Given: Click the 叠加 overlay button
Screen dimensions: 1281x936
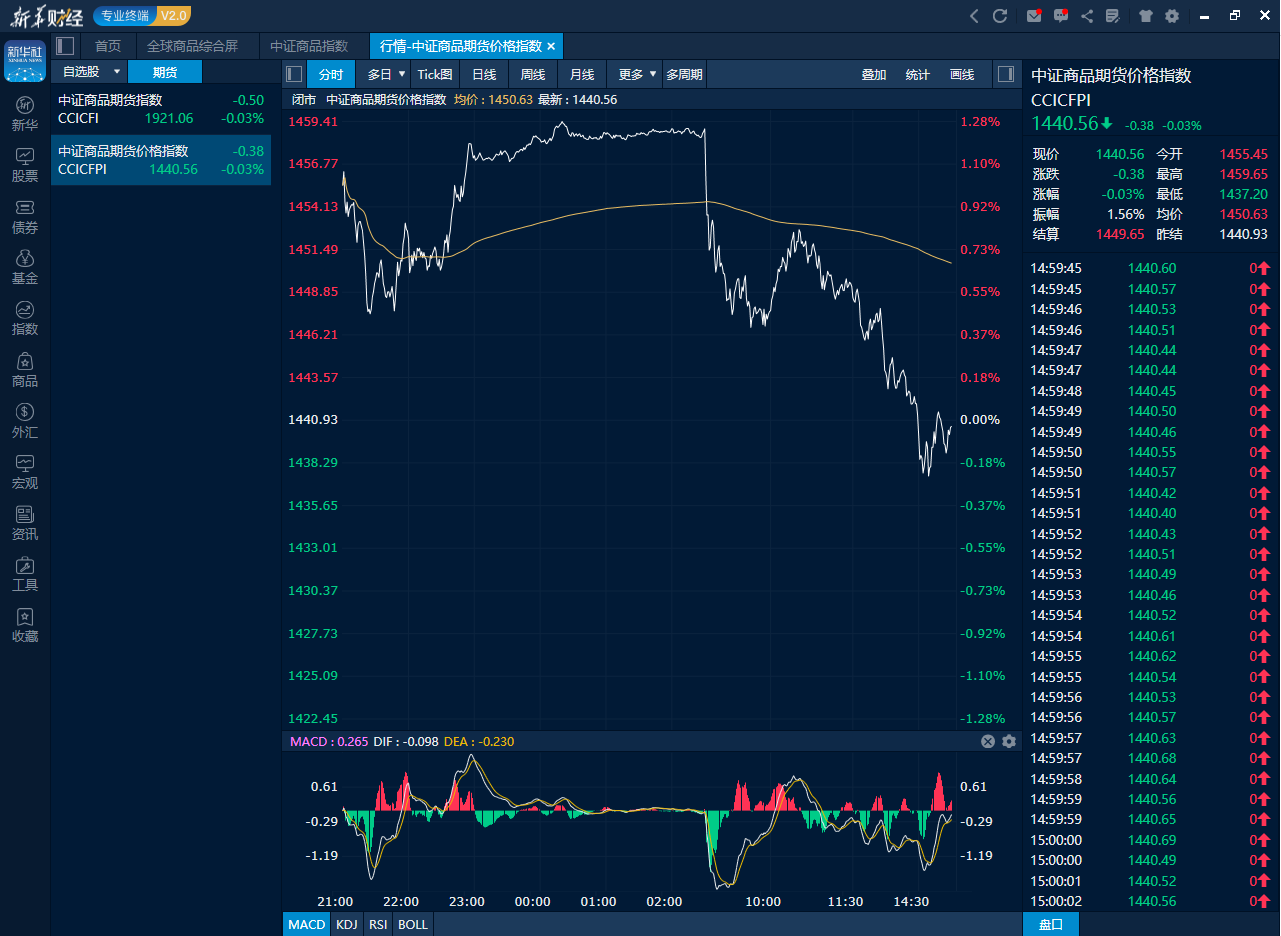Looking at the screenshot, I should 874,74.
